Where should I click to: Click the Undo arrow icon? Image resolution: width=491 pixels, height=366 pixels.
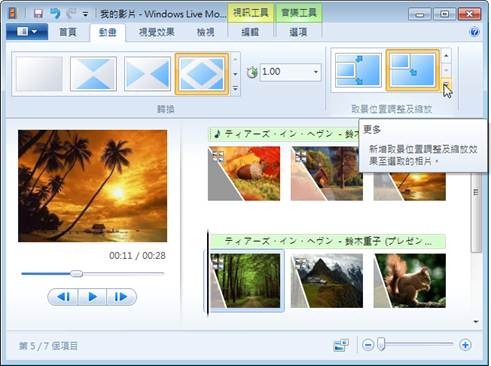pyautogui.click(x=55, y=13)
